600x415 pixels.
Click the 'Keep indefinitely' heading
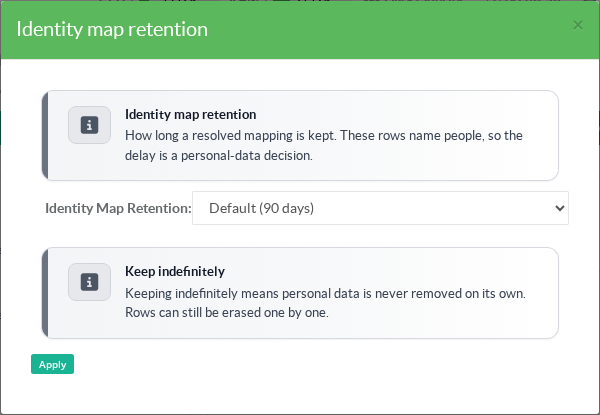click(x=175, y=271)
